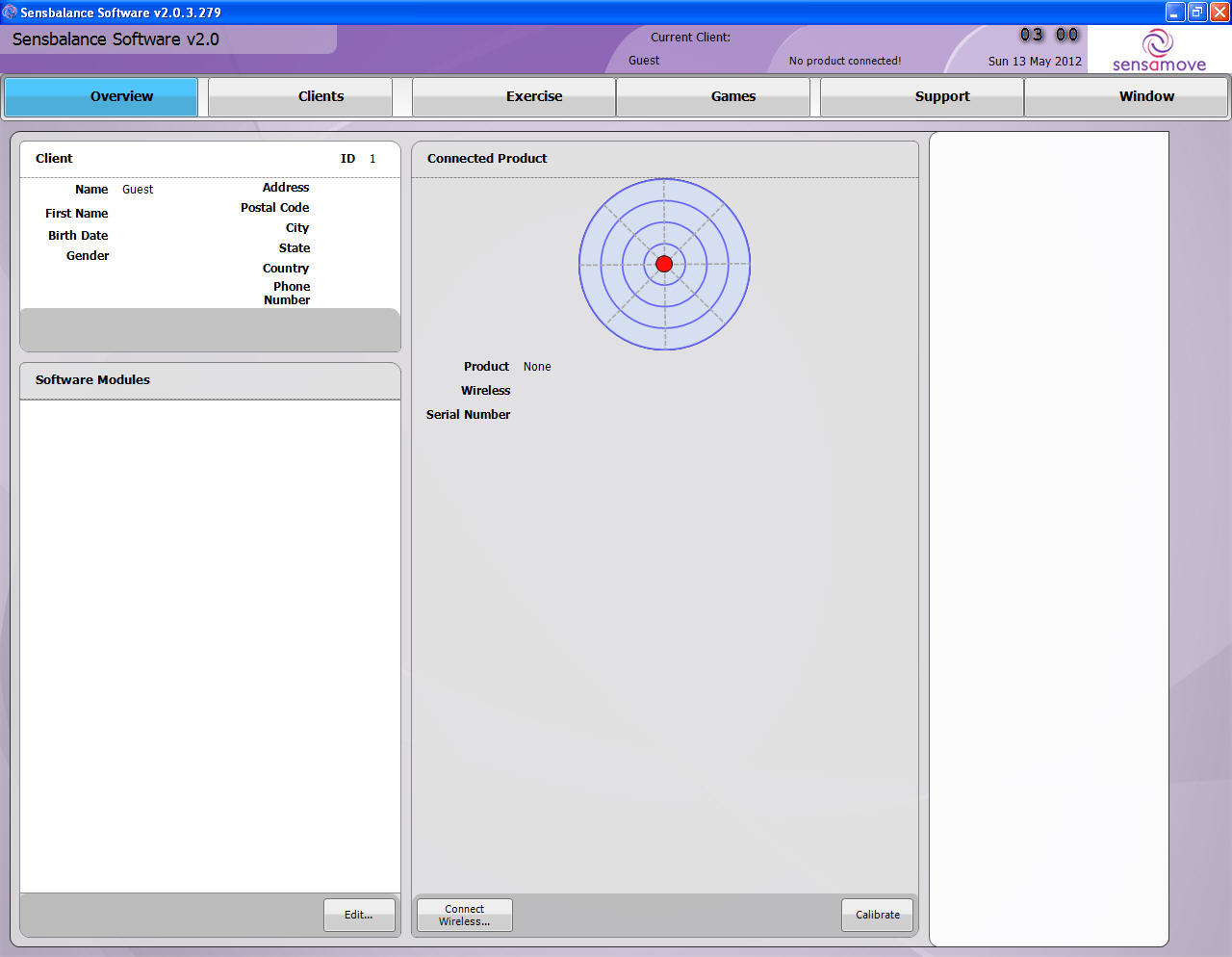The height and width of the screenshot is (957, 1232).
Task: Click the 'Wireless' label
Action: 485,391
